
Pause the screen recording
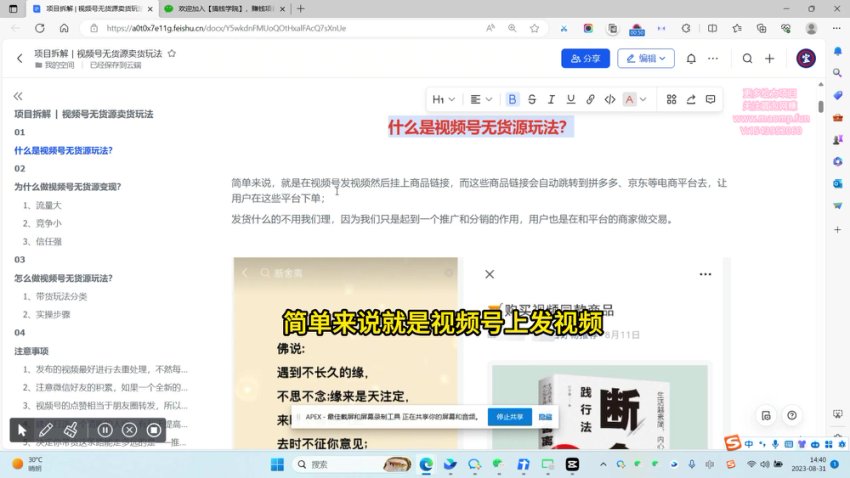tap(105, 430)
